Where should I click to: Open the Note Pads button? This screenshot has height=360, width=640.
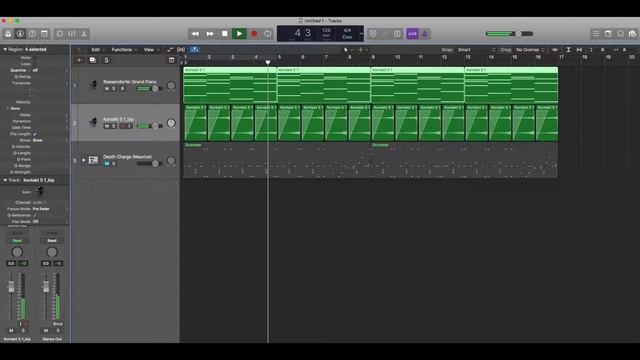click(608, 34)
